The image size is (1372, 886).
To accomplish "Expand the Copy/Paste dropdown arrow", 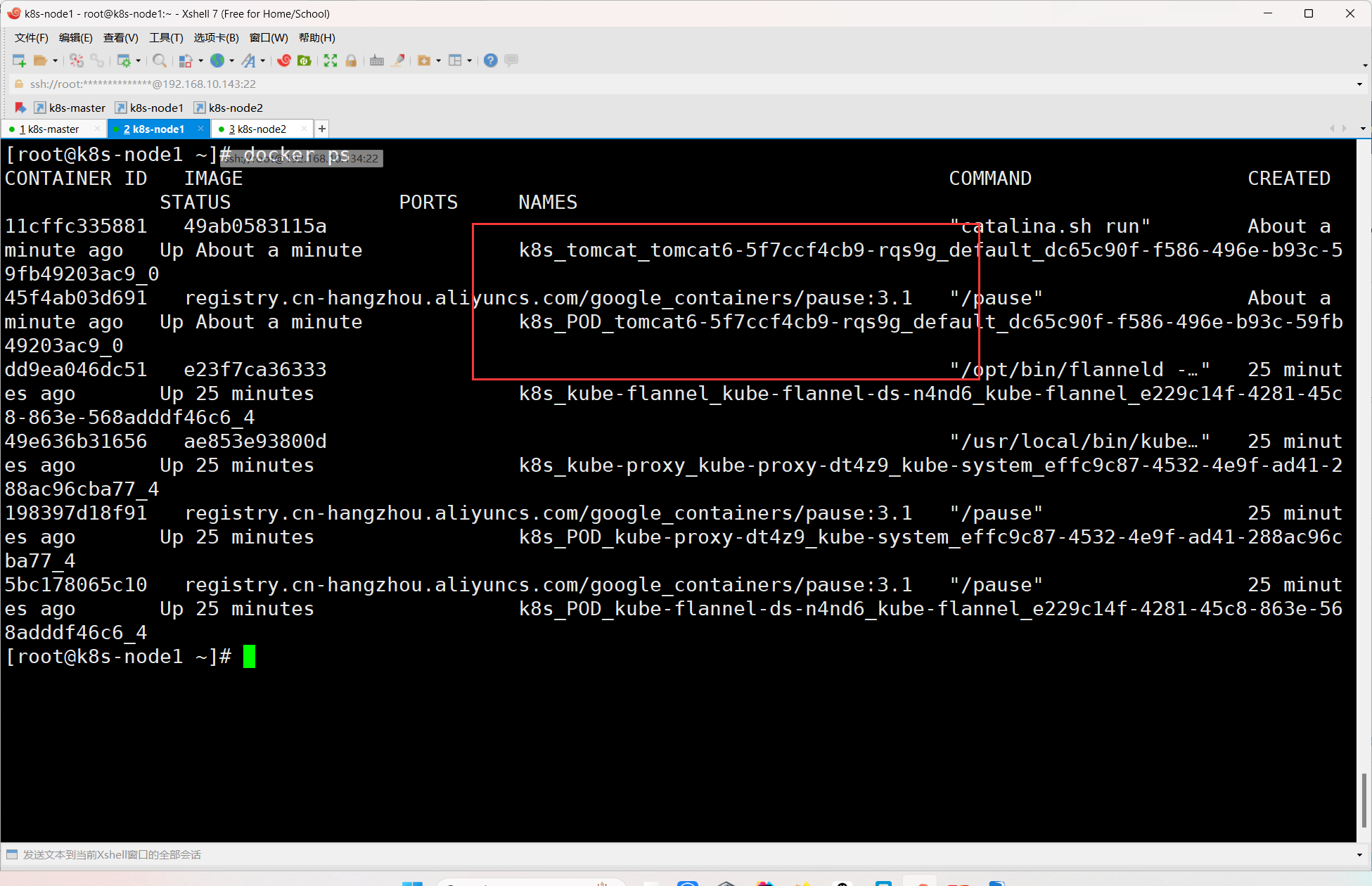I will click(x=200, y=60).
